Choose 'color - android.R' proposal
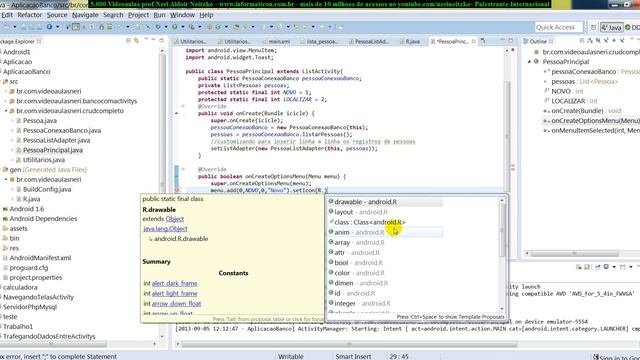 point(385,273)
